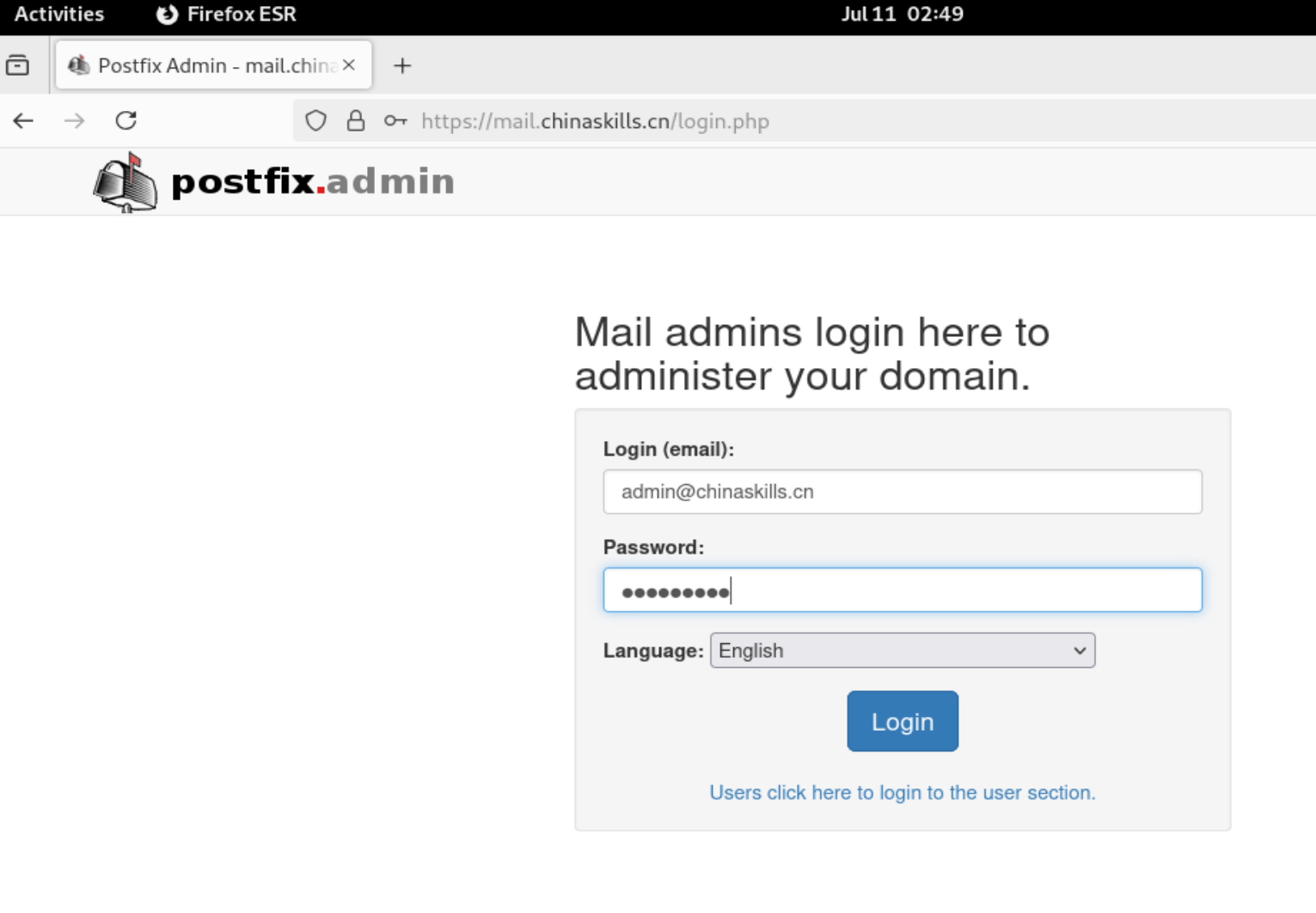Image resolution: width=1316 pixels, height=913 pixels.
Task: Click the key saved-password icon
Action: [395, 121]
